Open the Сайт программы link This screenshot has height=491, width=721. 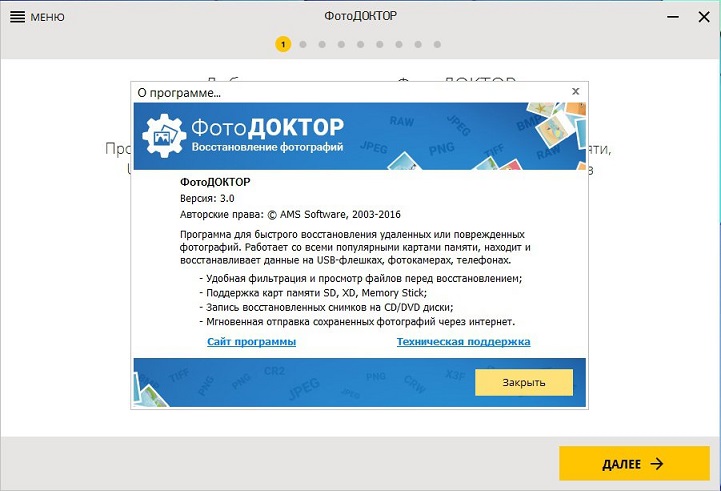coord(251,342)
